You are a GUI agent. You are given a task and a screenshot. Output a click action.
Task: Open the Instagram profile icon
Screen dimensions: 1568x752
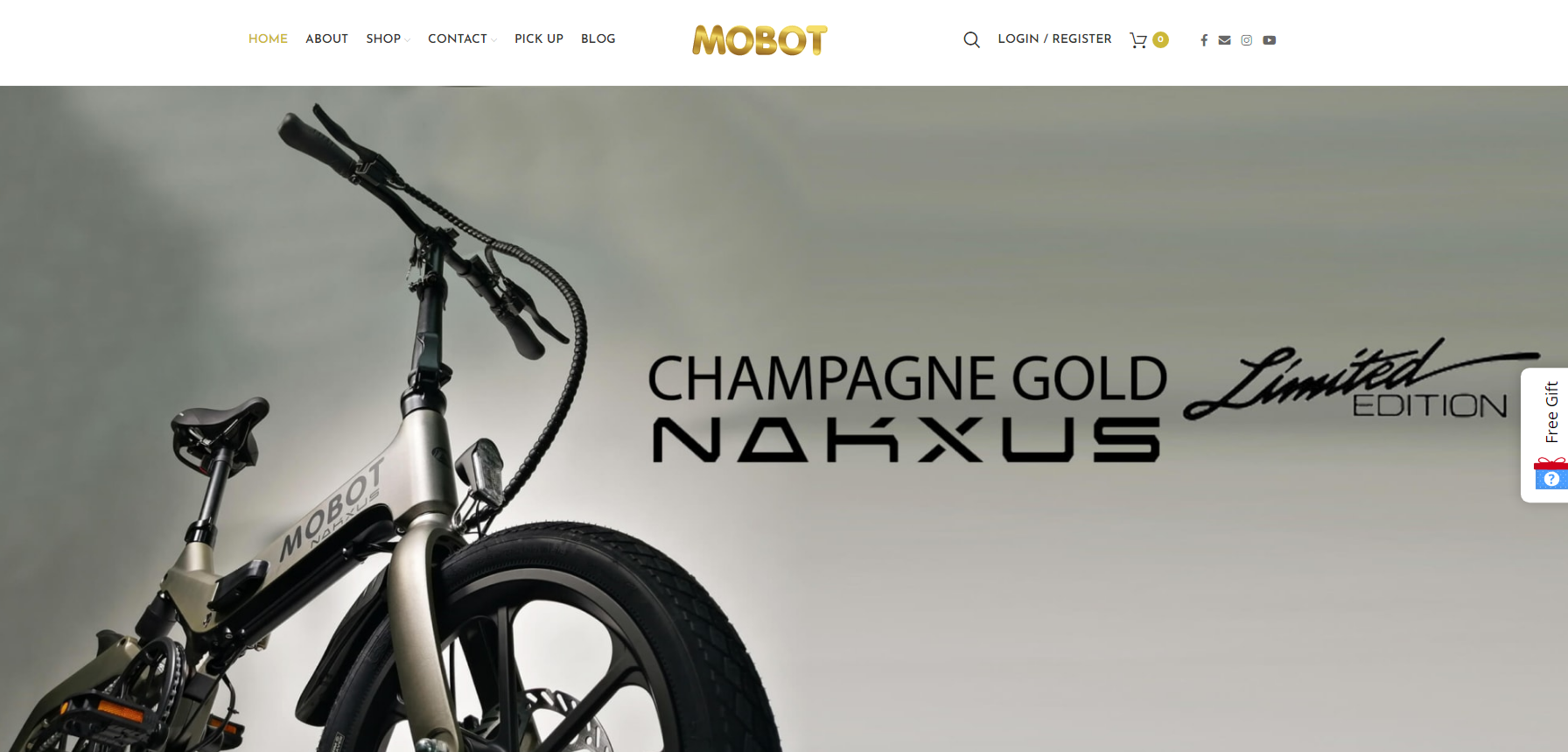click(1247, 40)
